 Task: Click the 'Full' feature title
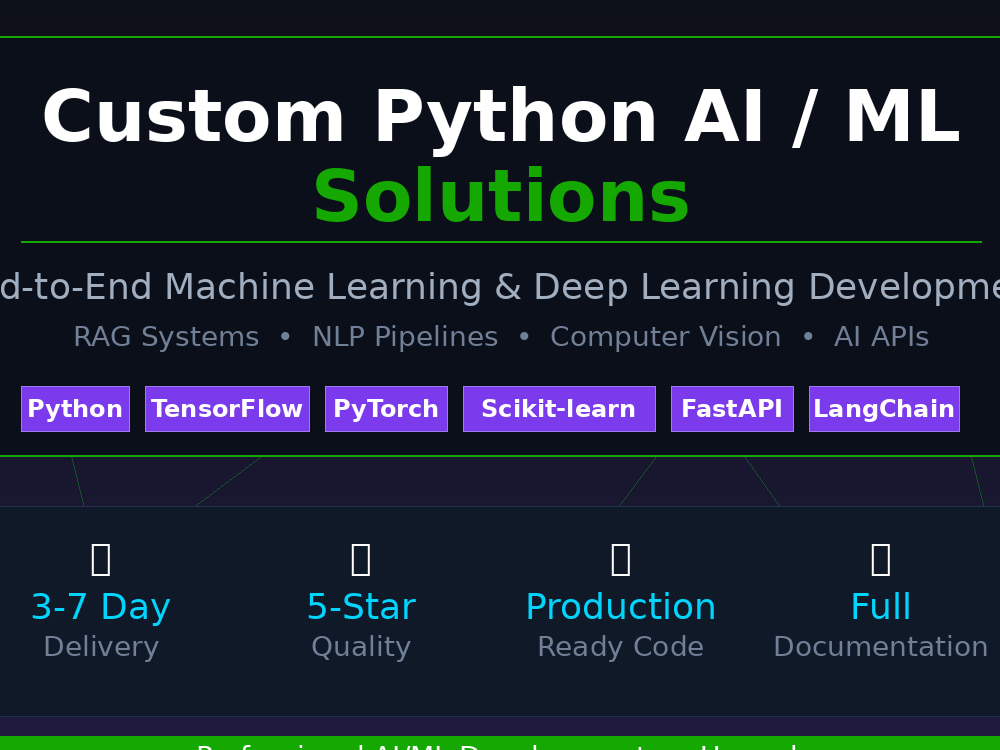881,607
